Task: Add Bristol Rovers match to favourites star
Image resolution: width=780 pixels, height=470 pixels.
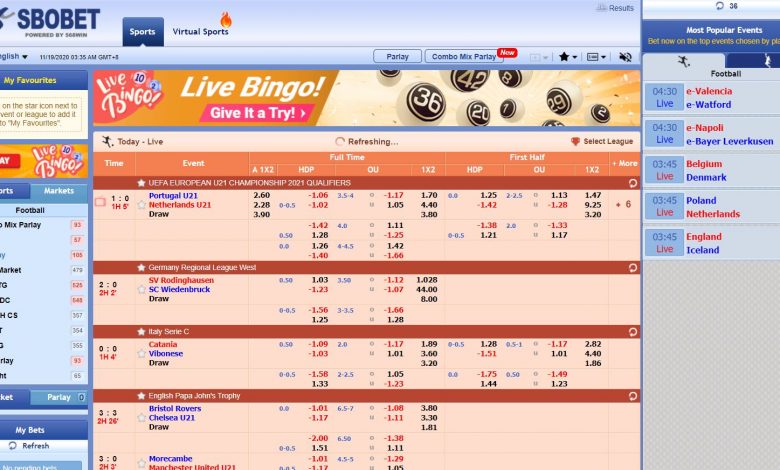Action: 142,417
